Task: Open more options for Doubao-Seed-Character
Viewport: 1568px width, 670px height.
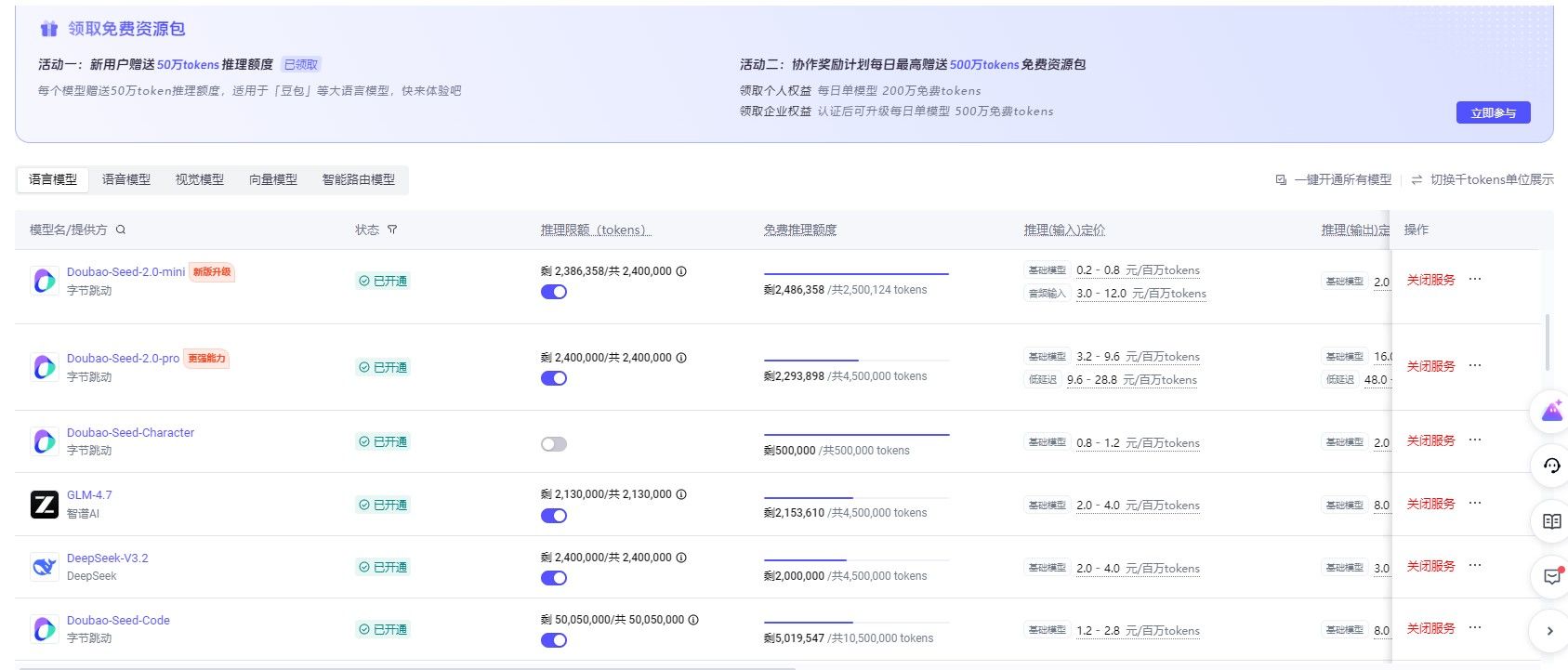Action: coord(1475,440)
